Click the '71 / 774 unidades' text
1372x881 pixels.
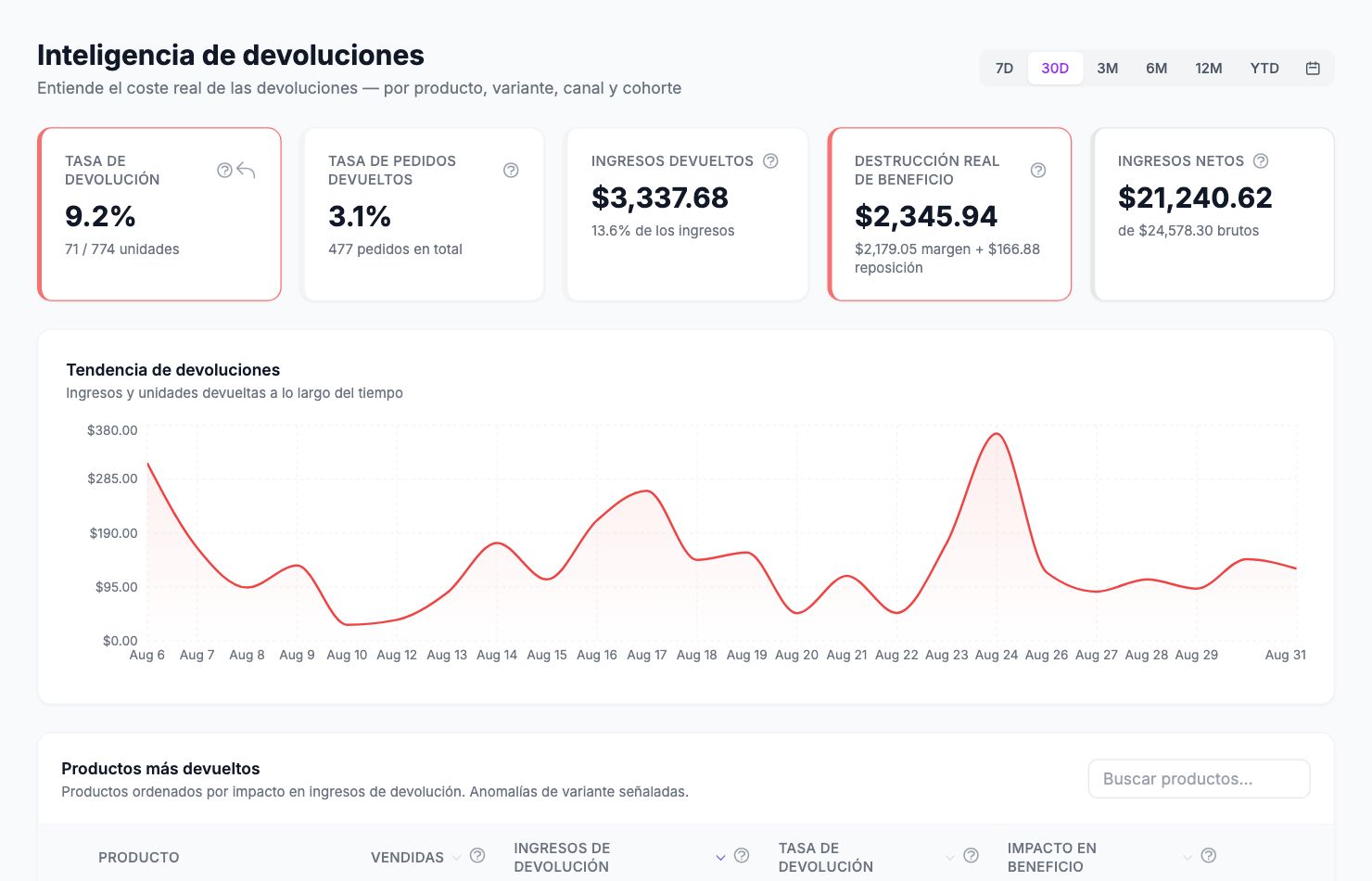point(122,249)
